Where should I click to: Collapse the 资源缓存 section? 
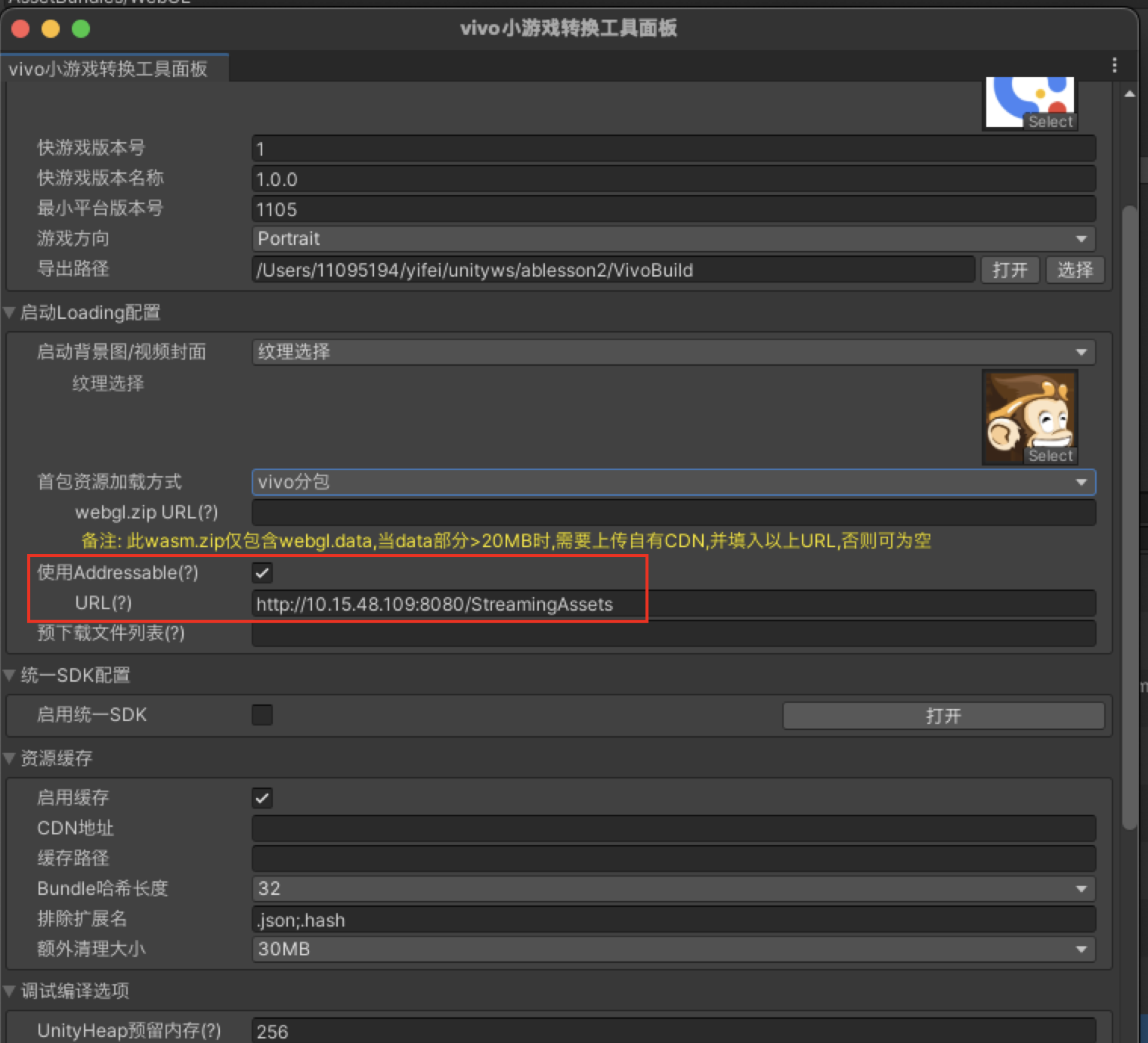click(x=9, y=759)
